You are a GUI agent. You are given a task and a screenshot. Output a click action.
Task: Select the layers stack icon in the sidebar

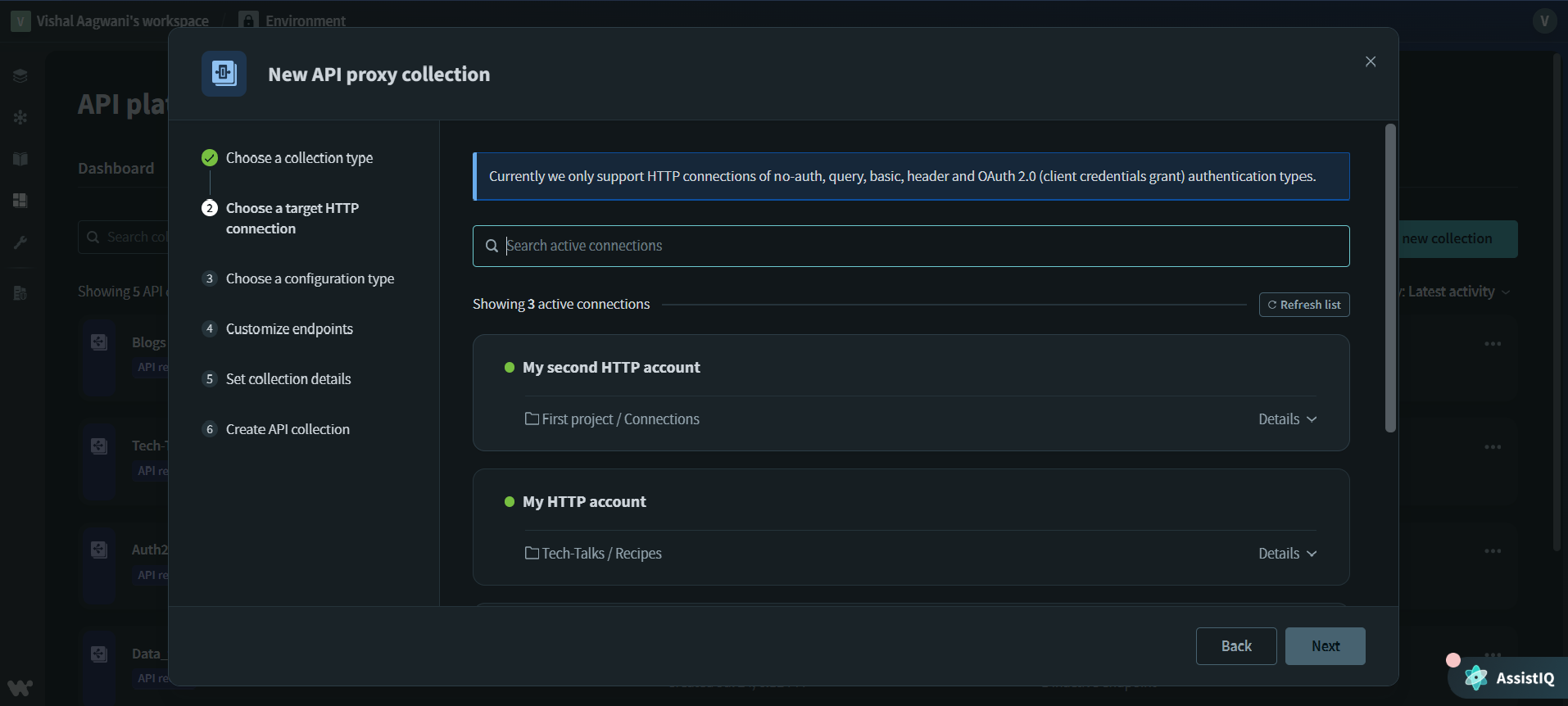click(20, 75)
